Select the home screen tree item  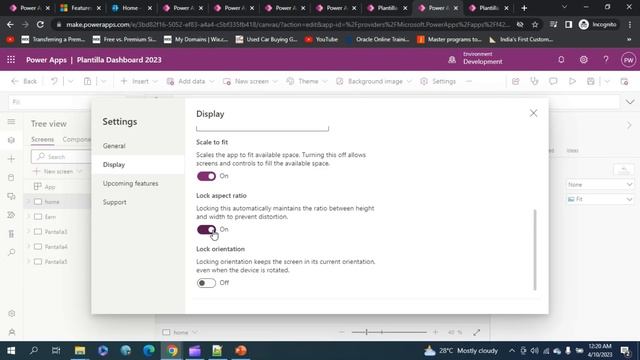(52, 202)
